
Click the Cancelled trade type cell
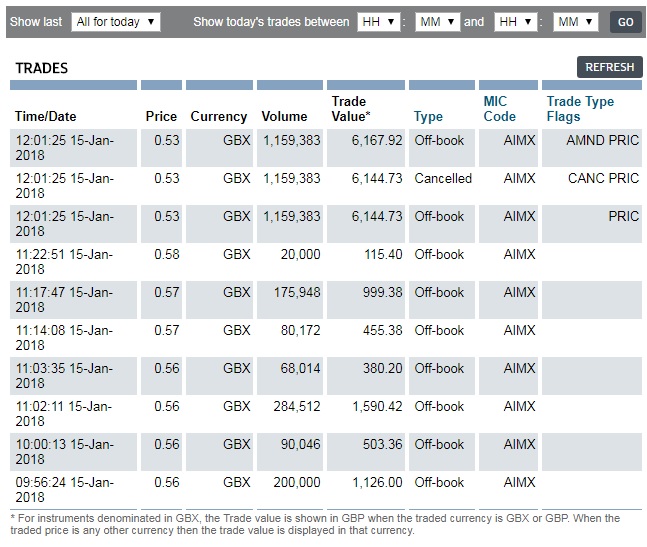pos(442,179)
